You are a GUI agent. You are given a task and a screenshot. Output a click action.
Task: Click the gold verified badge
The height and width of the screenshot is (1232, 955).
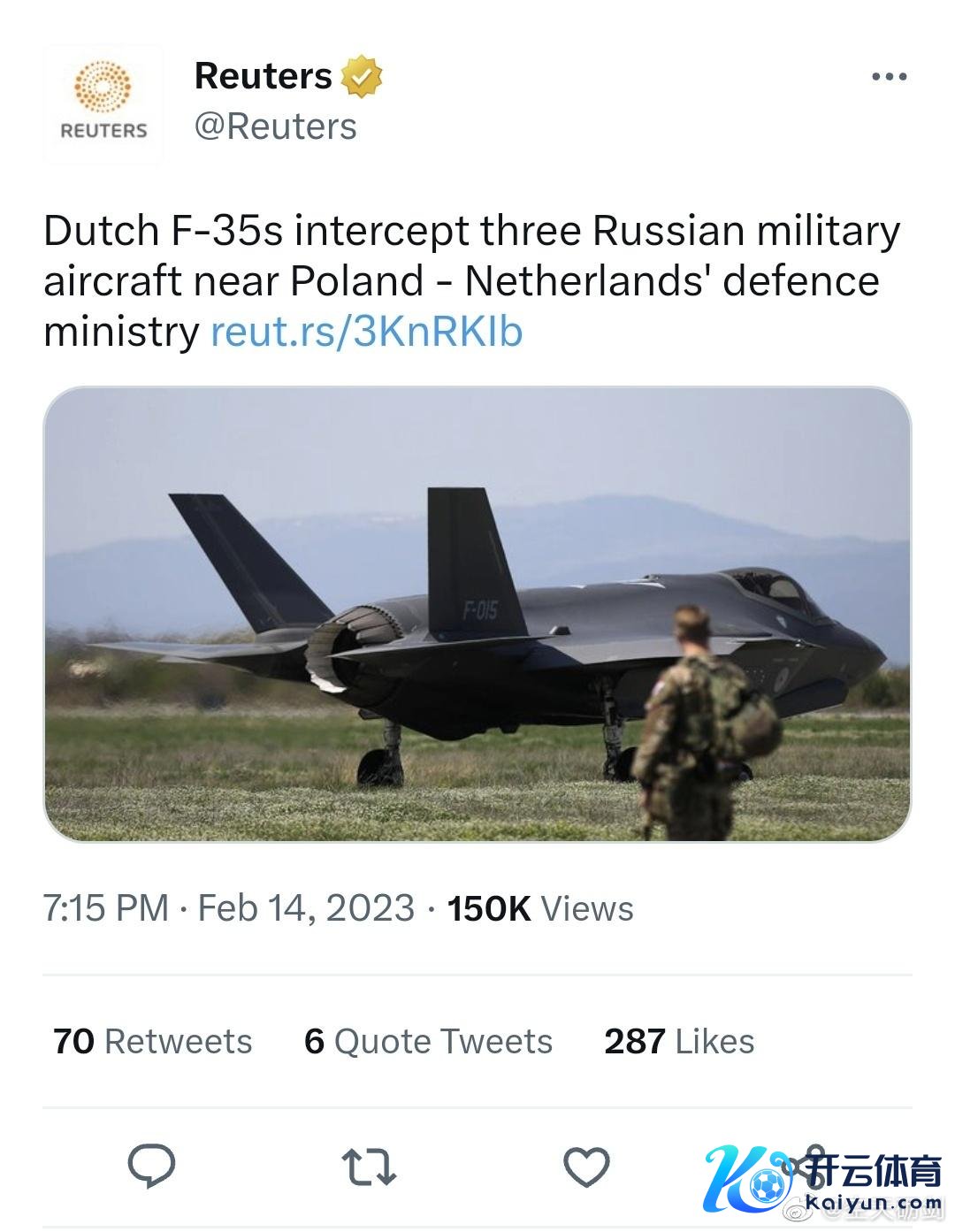coord(361,76)
